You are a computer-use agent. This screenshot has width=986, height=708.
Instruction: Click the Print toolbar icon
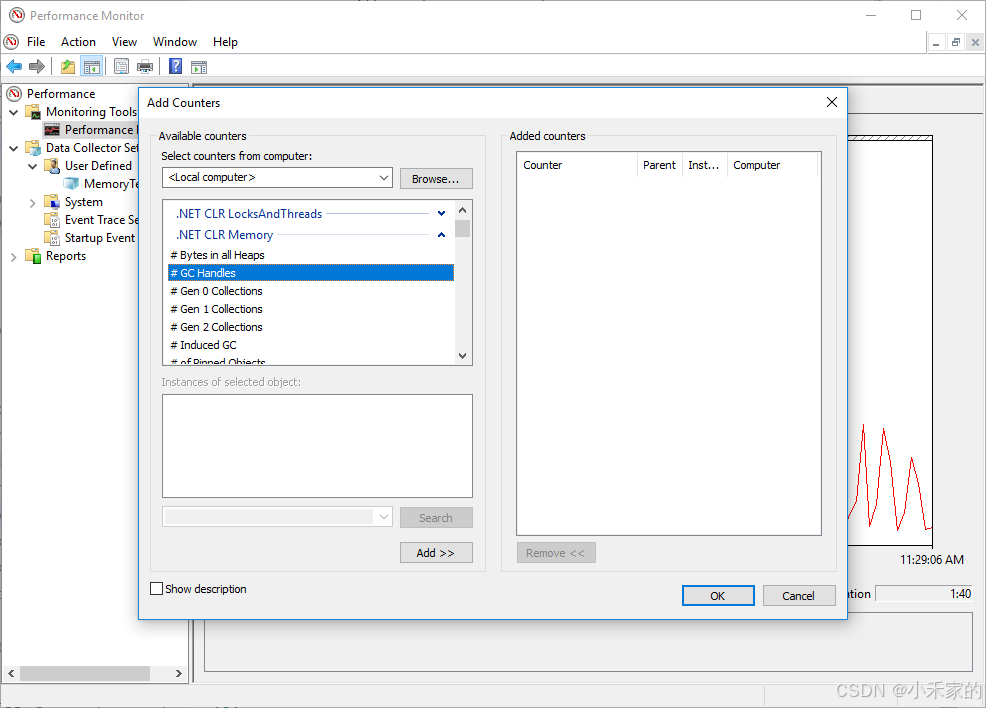click(x=145, y=66)
